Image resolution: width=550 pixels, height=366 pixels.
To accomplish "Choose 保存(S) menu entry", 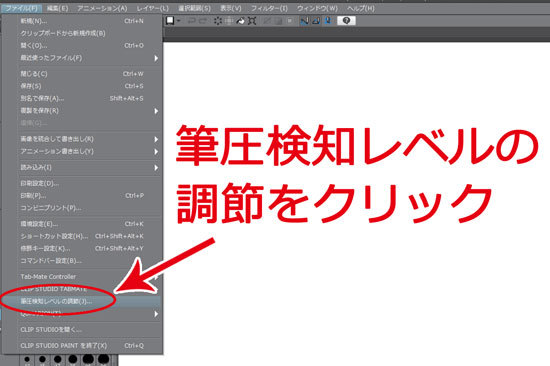I will coord(82,86).
